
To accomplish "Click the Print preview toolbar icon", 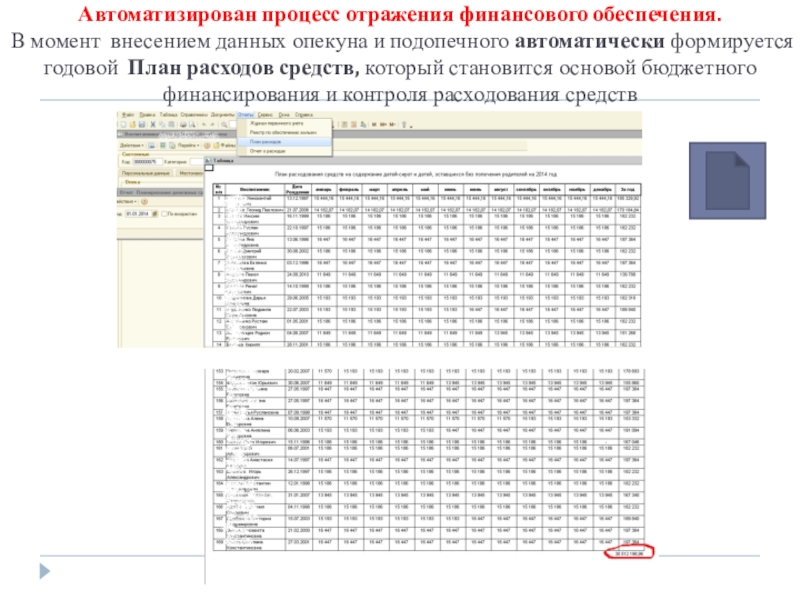I will click(192, 124).
